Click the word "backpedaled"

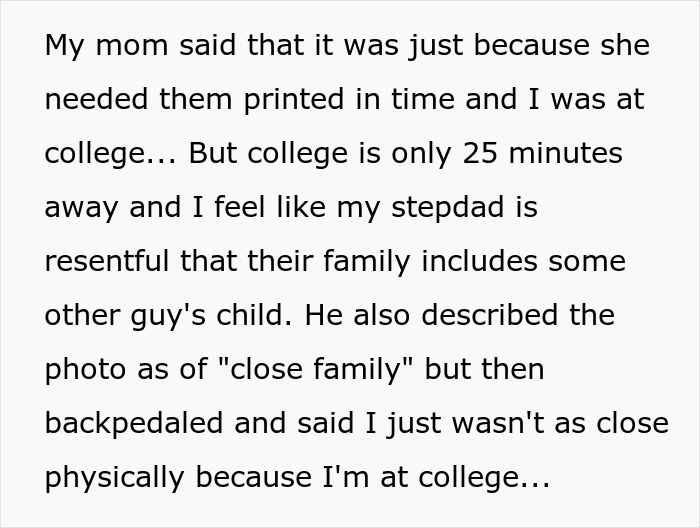click(x=132, y=424)
